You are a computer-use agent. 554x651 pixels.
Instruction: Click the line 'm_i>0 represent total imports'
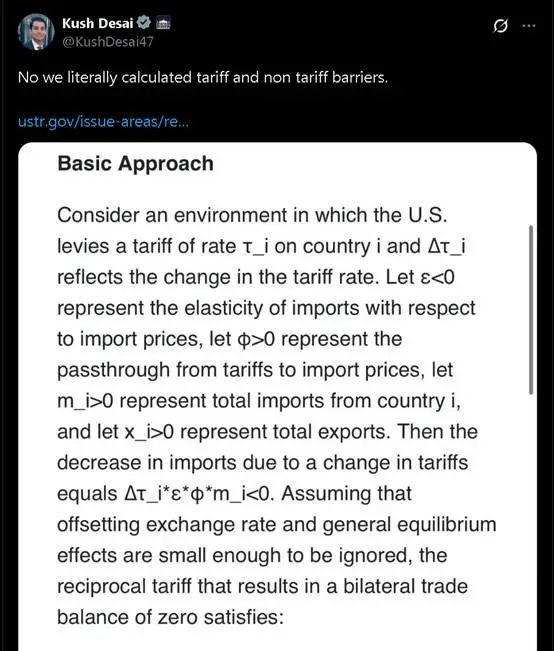pyautogui.click(x=259, y=401)
